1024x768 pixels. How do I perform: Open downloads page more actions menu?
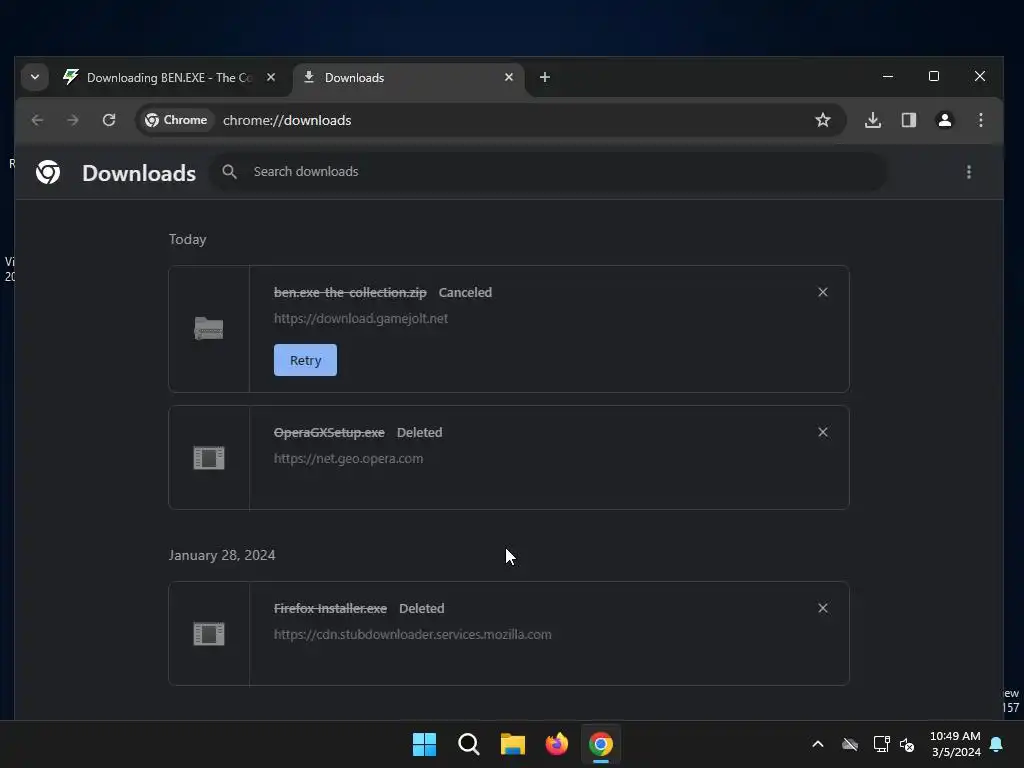[x=969, y=172]
